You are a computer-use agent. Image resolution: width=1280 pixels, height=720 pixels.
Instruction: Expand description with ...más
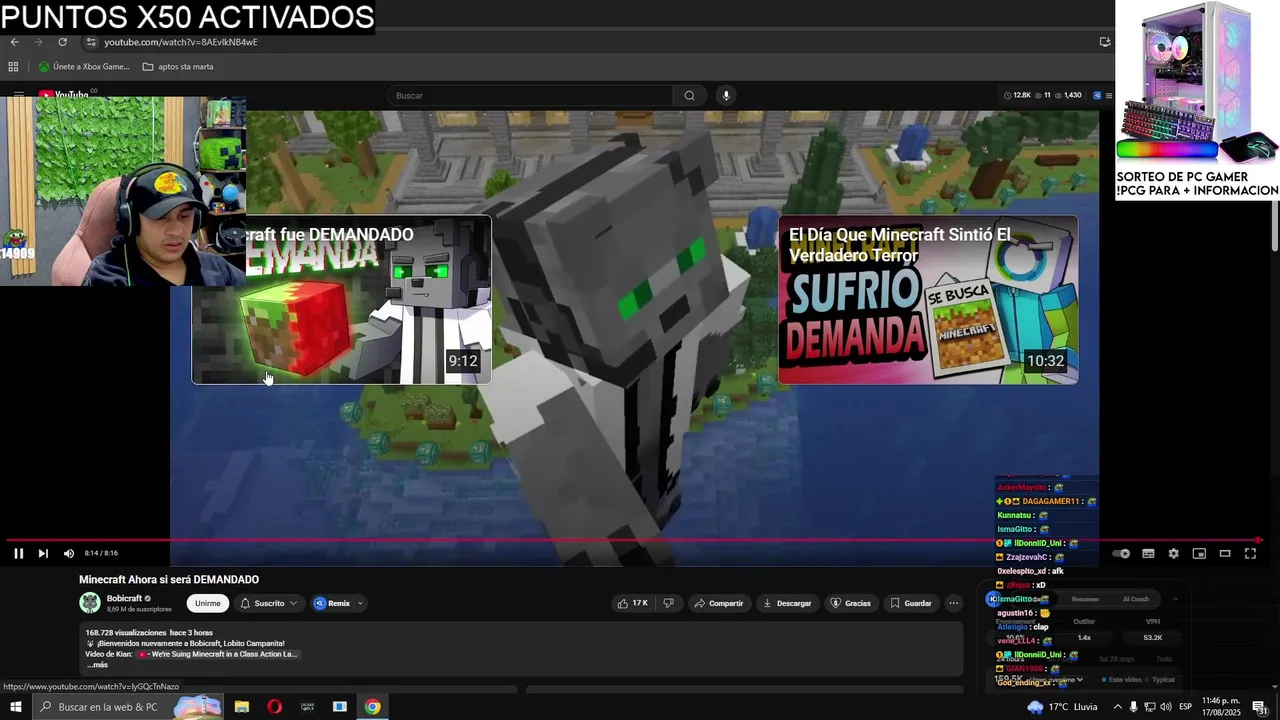97,665
